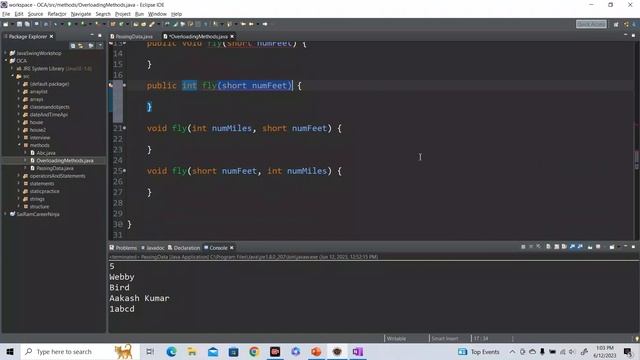
Task: Open the Source menu
Action: click(35, 14)
